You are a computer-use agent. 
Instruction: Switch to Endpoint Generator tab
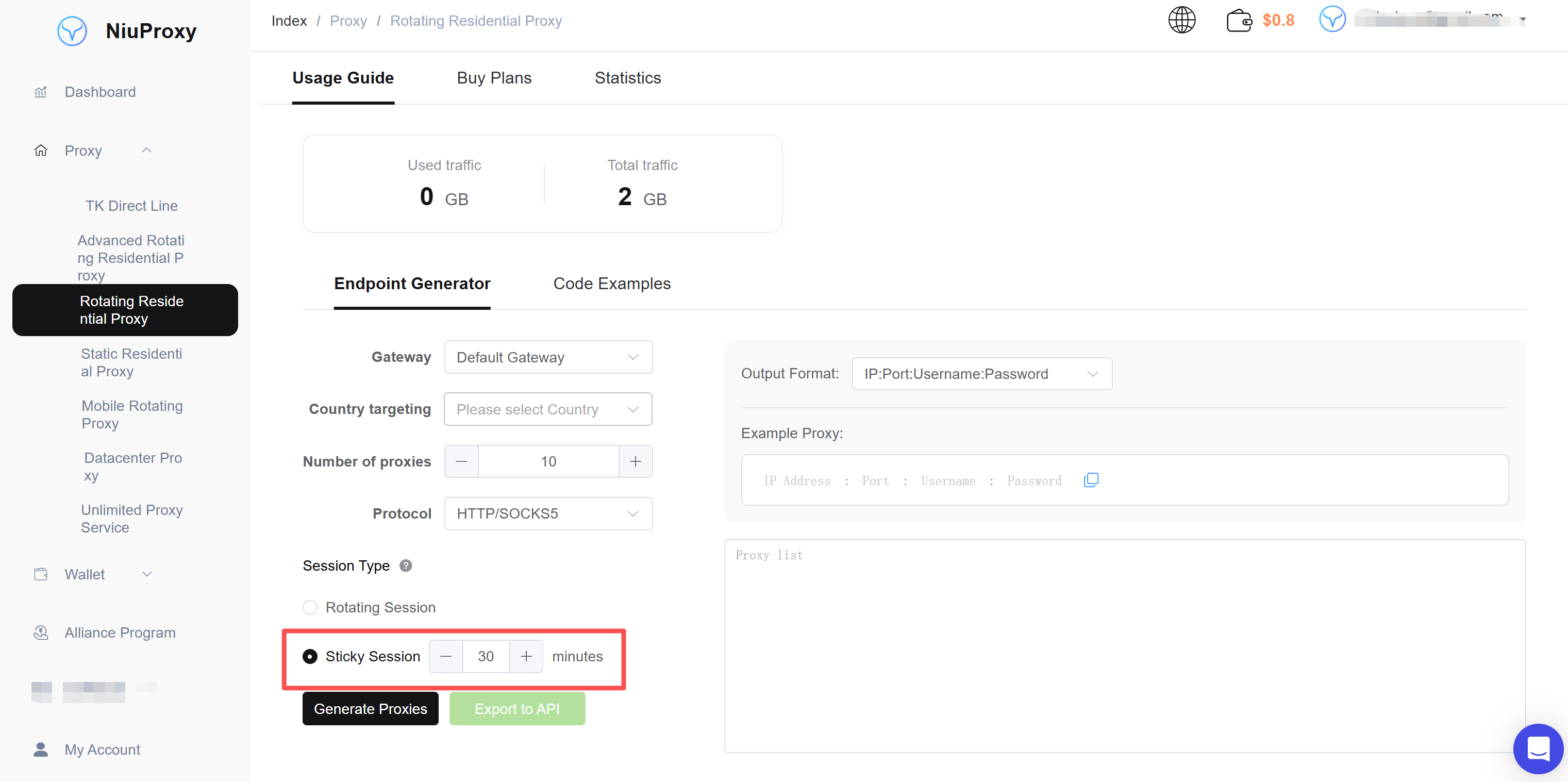pyautogui.click(x=412, y=284)
